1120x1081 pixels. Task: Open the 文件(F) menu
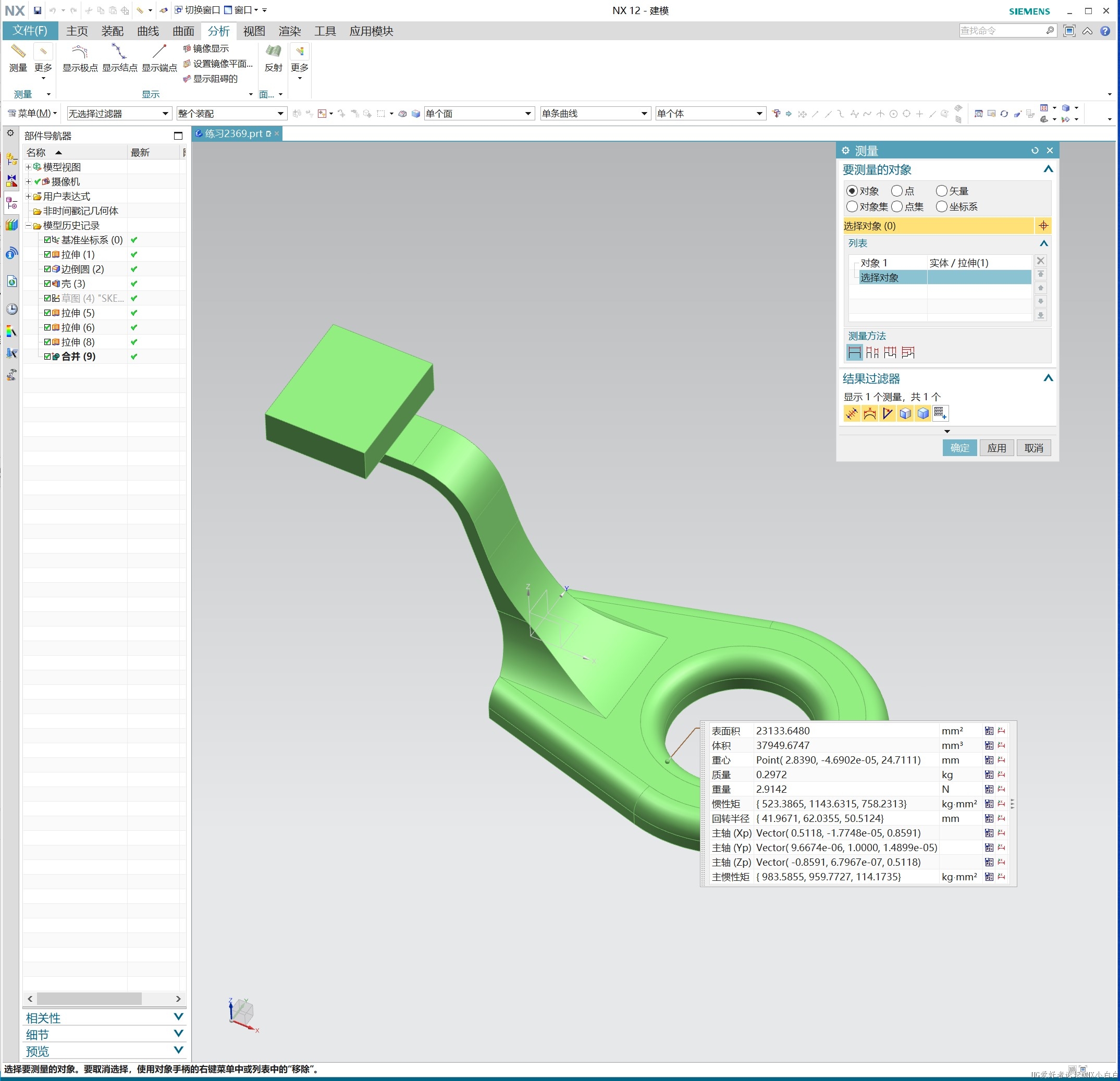coord(30,30)
